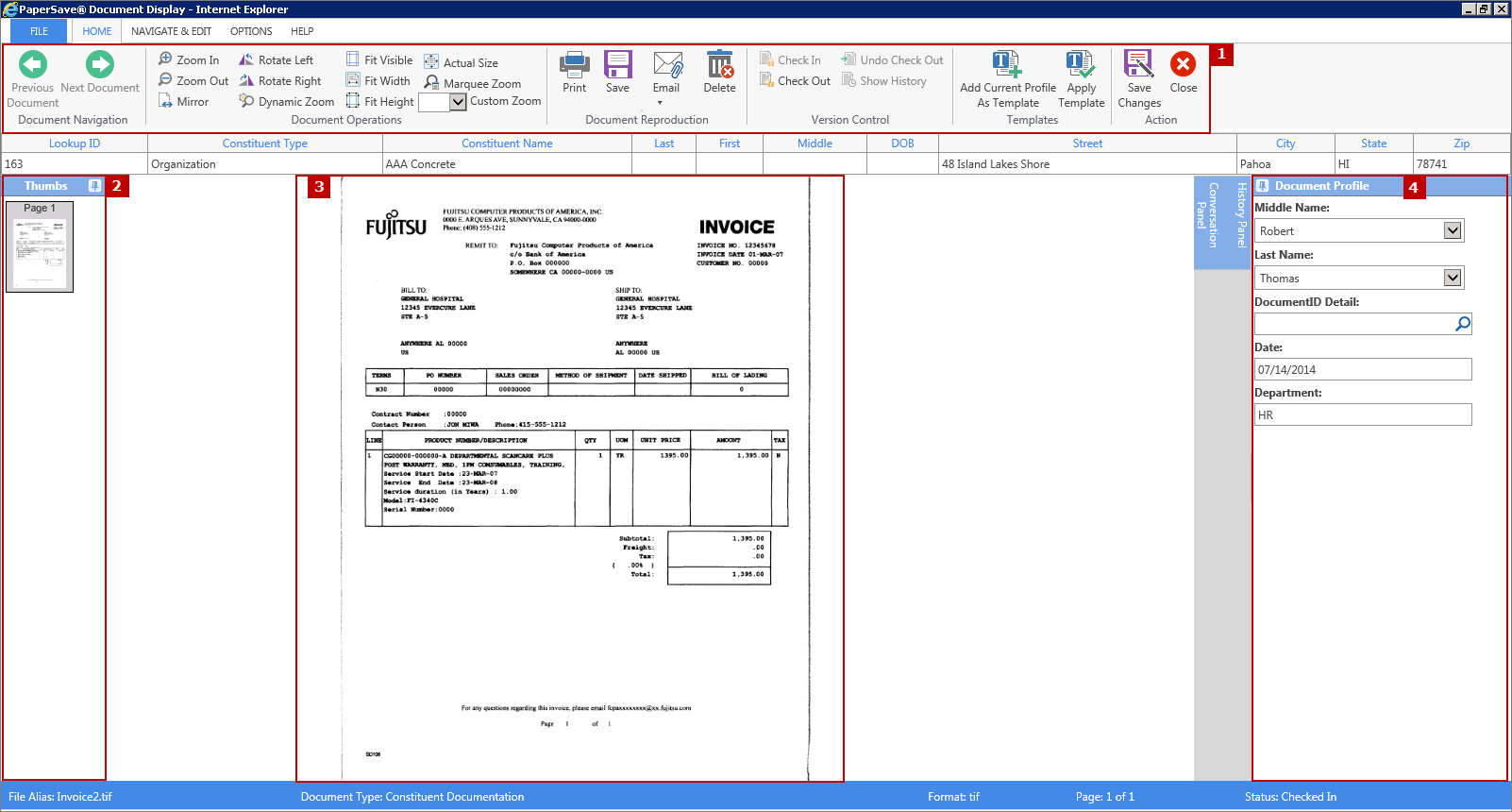Activate Marquee Zoom tool
Image resolution: width=1512 pixels, height=812 pixels.
(x=472, y=83)
